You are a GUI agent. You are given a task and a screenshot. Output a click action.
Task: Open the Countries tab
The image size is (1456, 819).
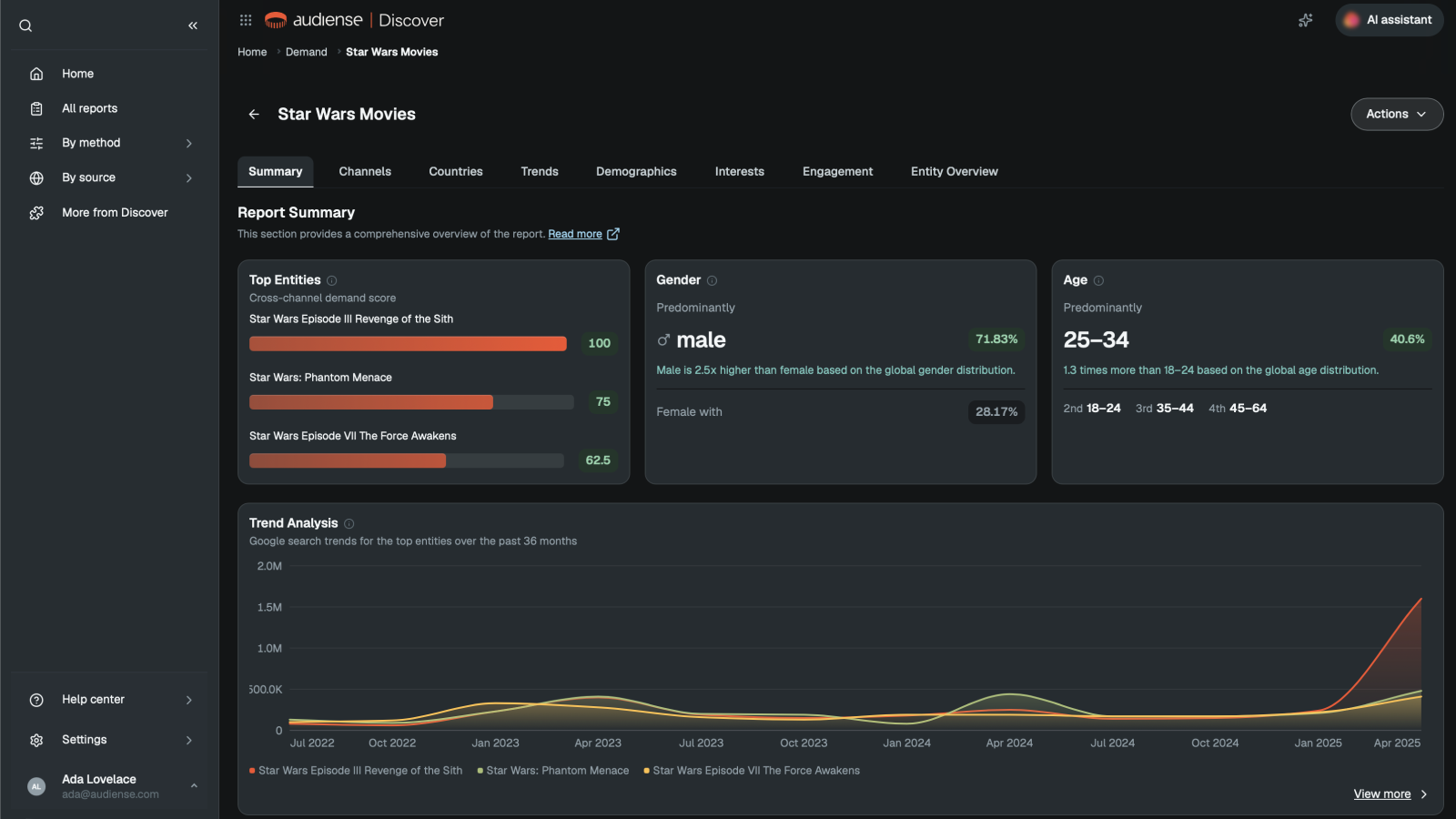456,171
